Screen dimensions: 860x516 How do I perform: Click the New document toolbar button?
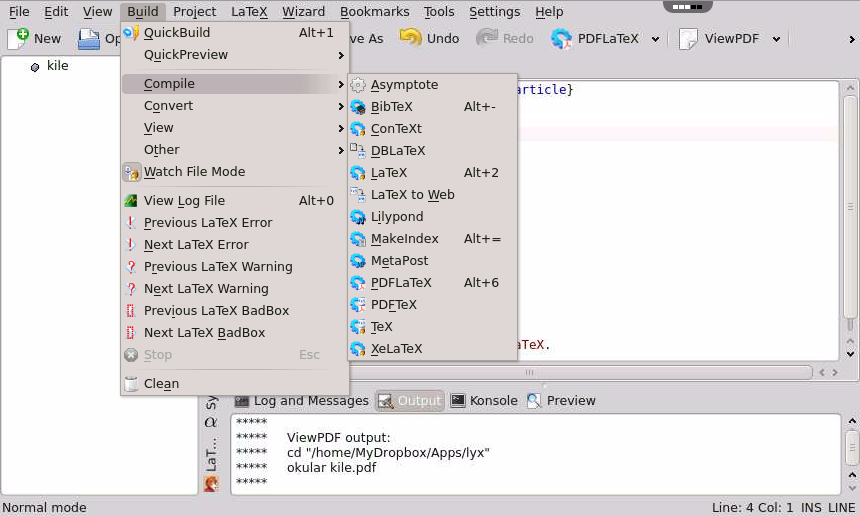[34, 38]
